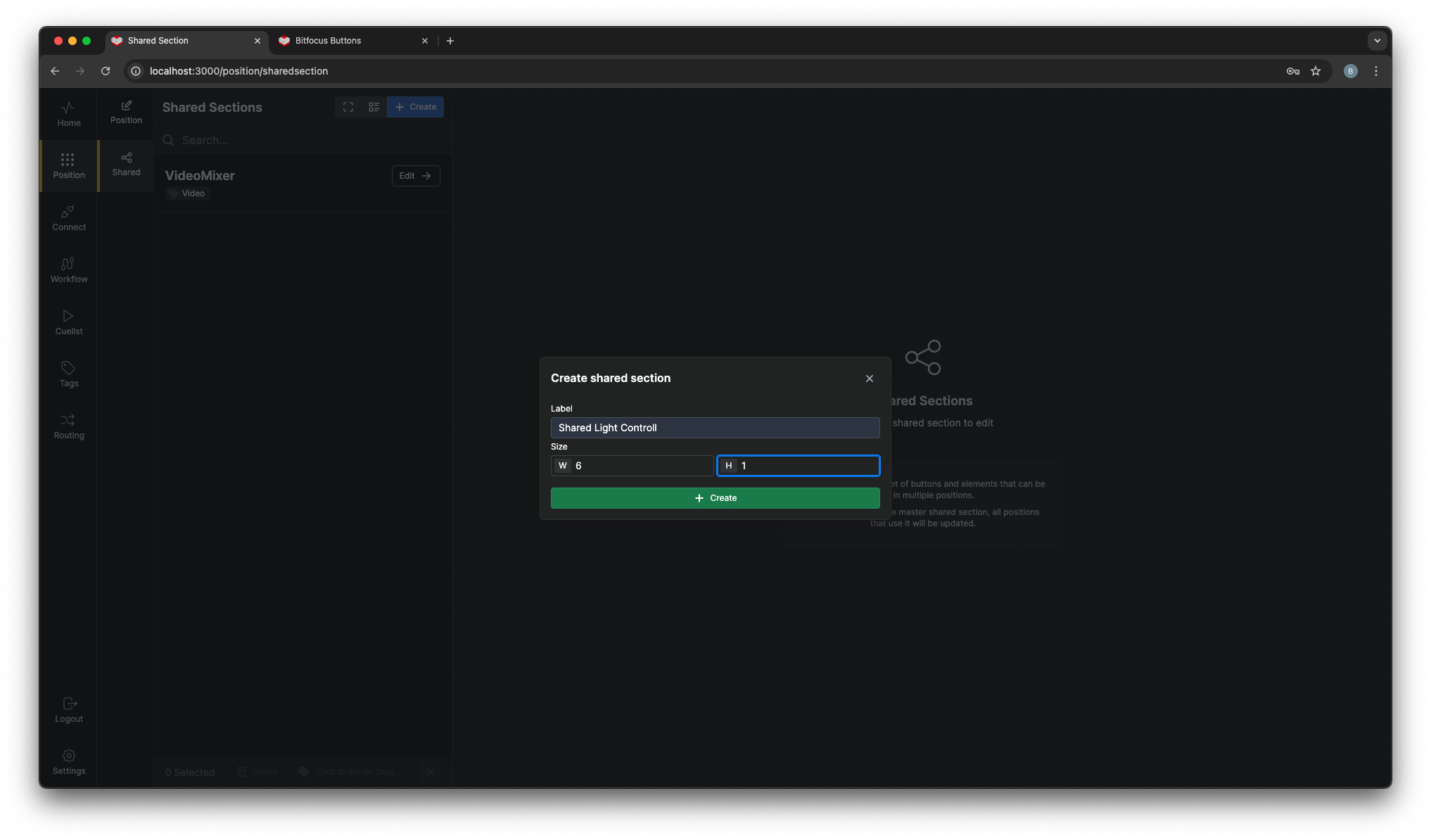
Task: Select the Position edit sub-tab
Action: click(126, 112)
